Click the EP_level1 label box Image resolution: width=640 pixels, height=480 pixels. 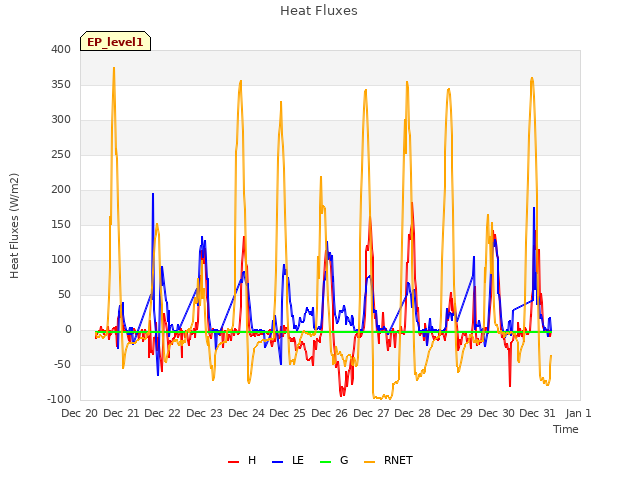[116, 41]
